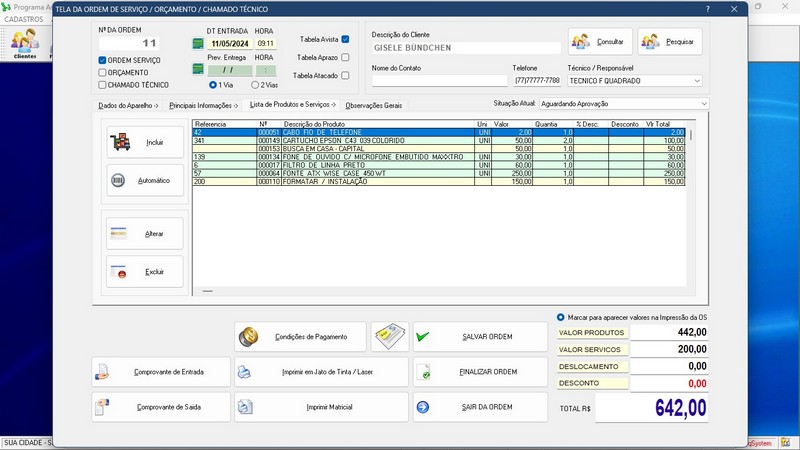Open the Observações Gerais tab
The width and height of the screenshot is (800, 450).
coord(373,105)
